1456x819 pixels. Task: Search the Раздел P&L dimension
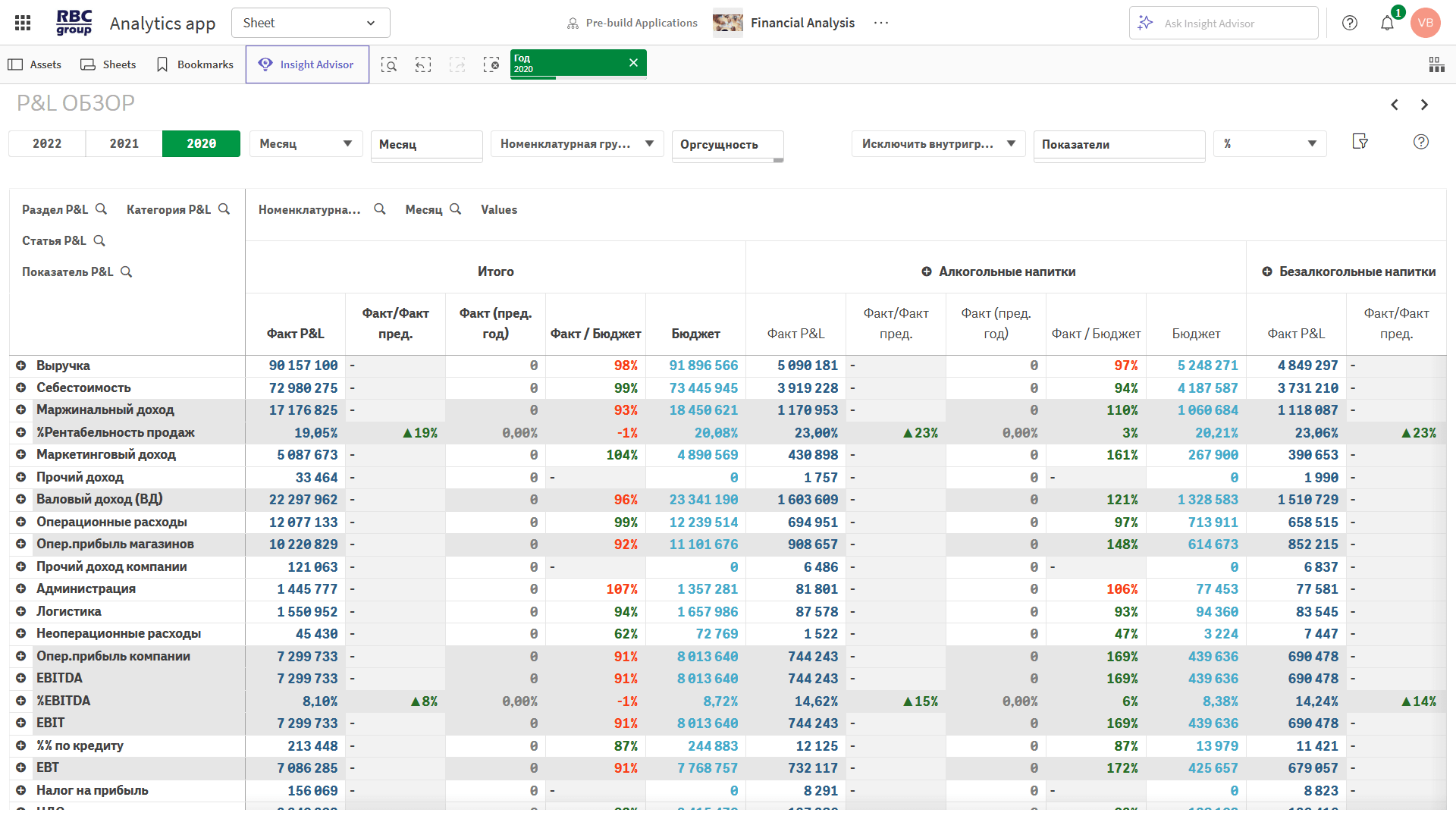(x=101, y=209)
